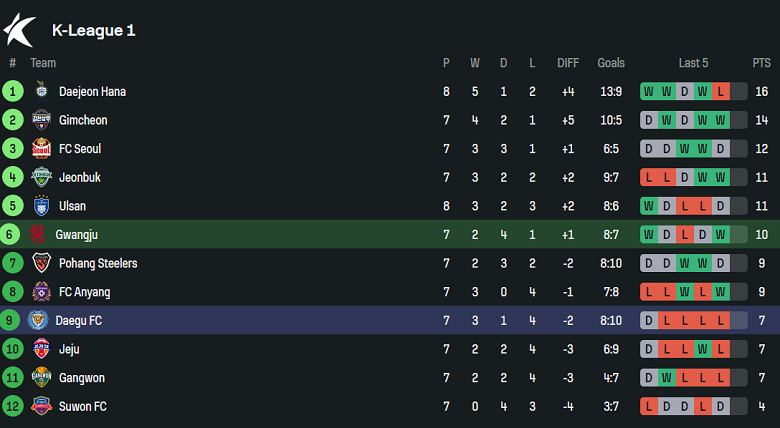Click the FC Anyang team crest

point(41,292)
